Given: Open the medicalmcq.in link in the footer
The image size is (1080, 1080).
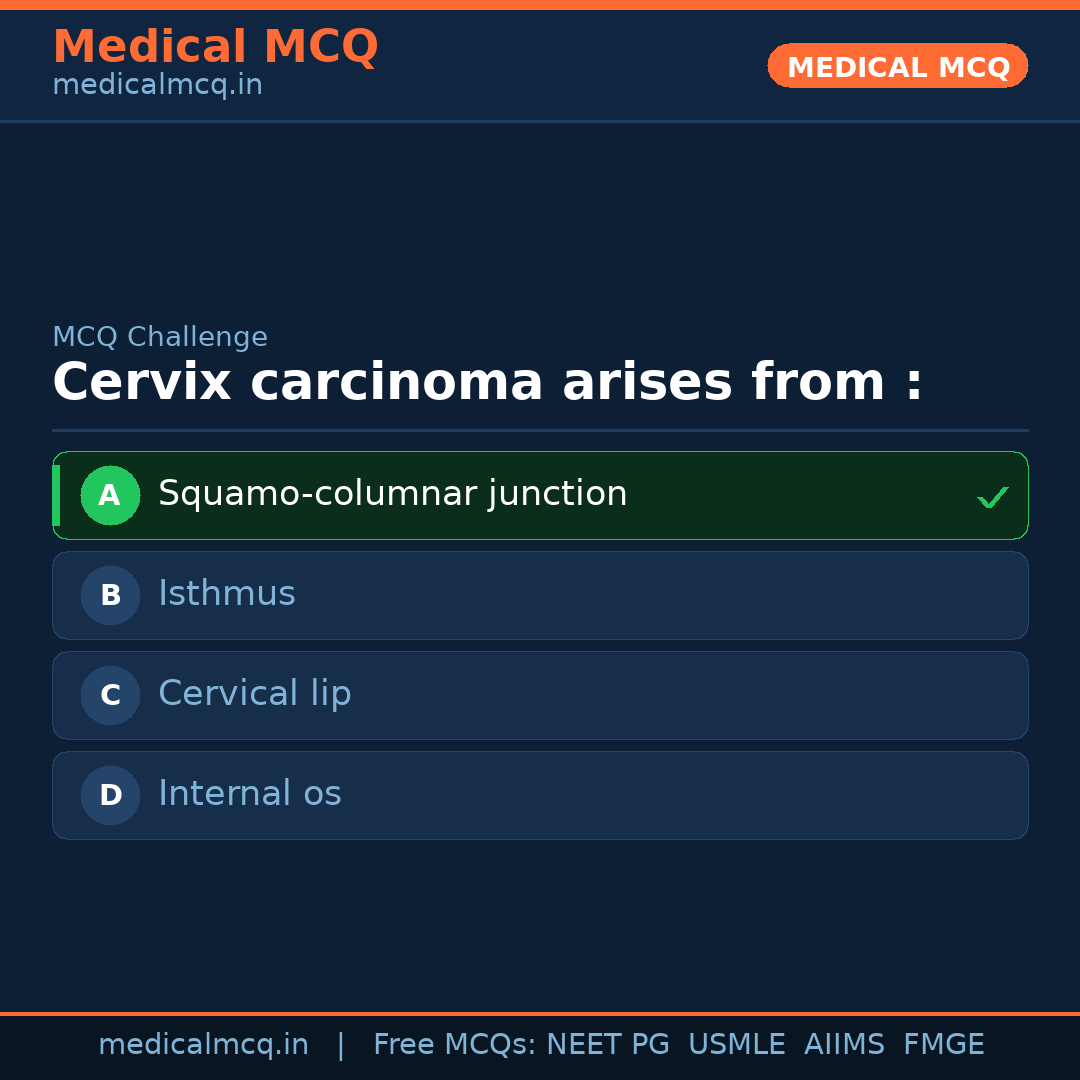Looking at the screenshot, I should pos(203,1045).
